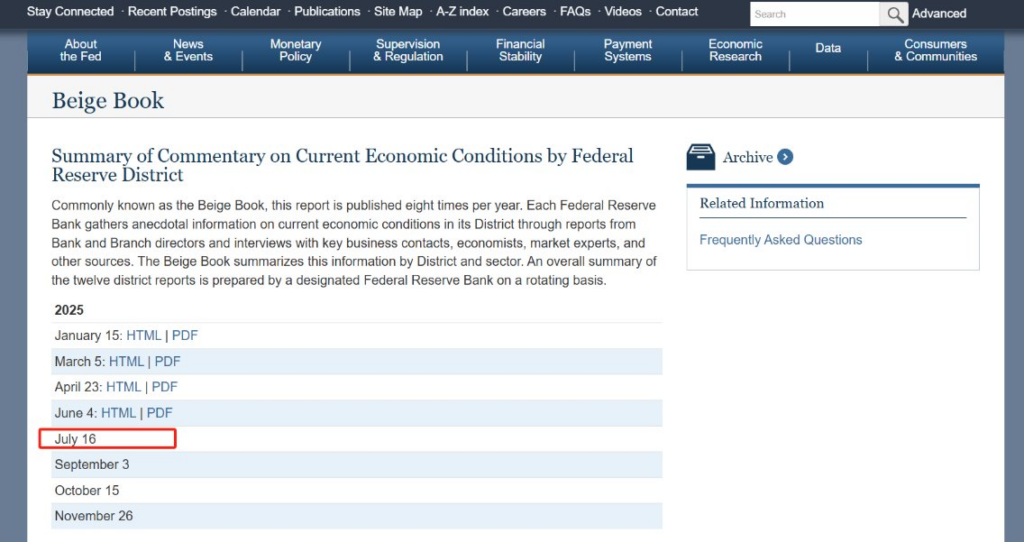Open Financial Stability menu
Viewport: 1024px width, 542px height.
[520, 50]
